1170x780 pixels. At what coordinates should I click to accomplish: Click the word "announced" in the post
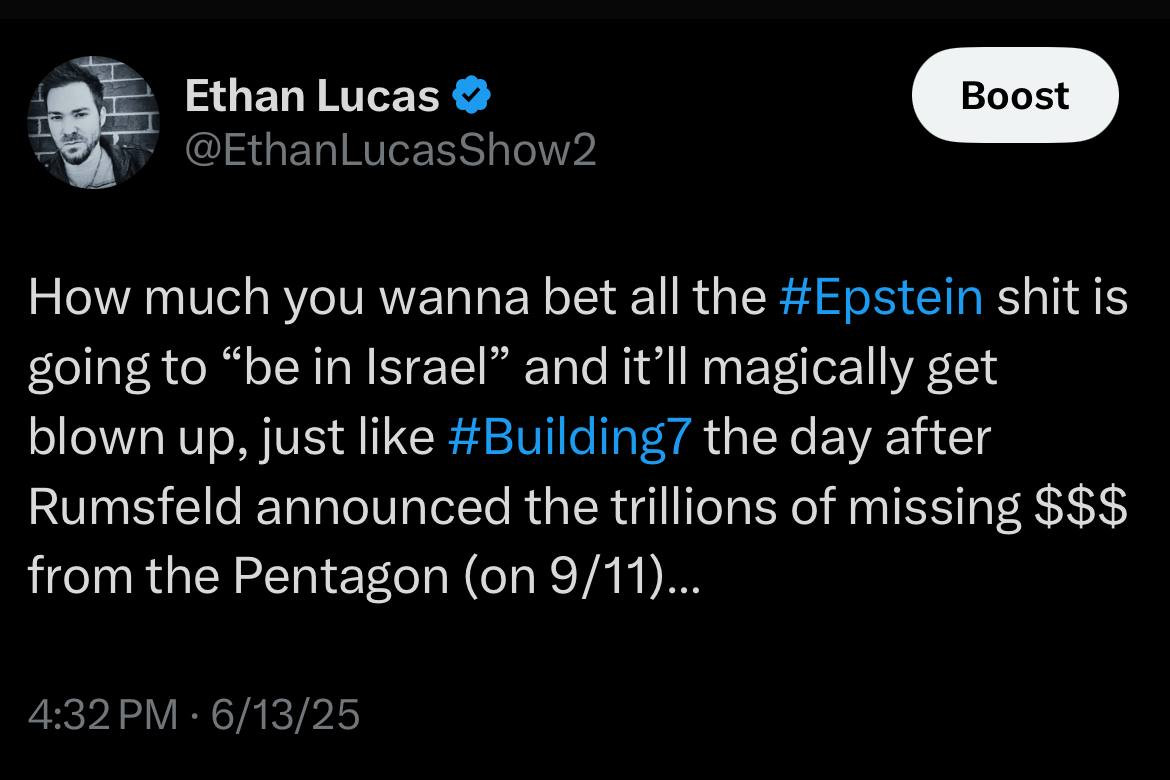click(398, 508)
